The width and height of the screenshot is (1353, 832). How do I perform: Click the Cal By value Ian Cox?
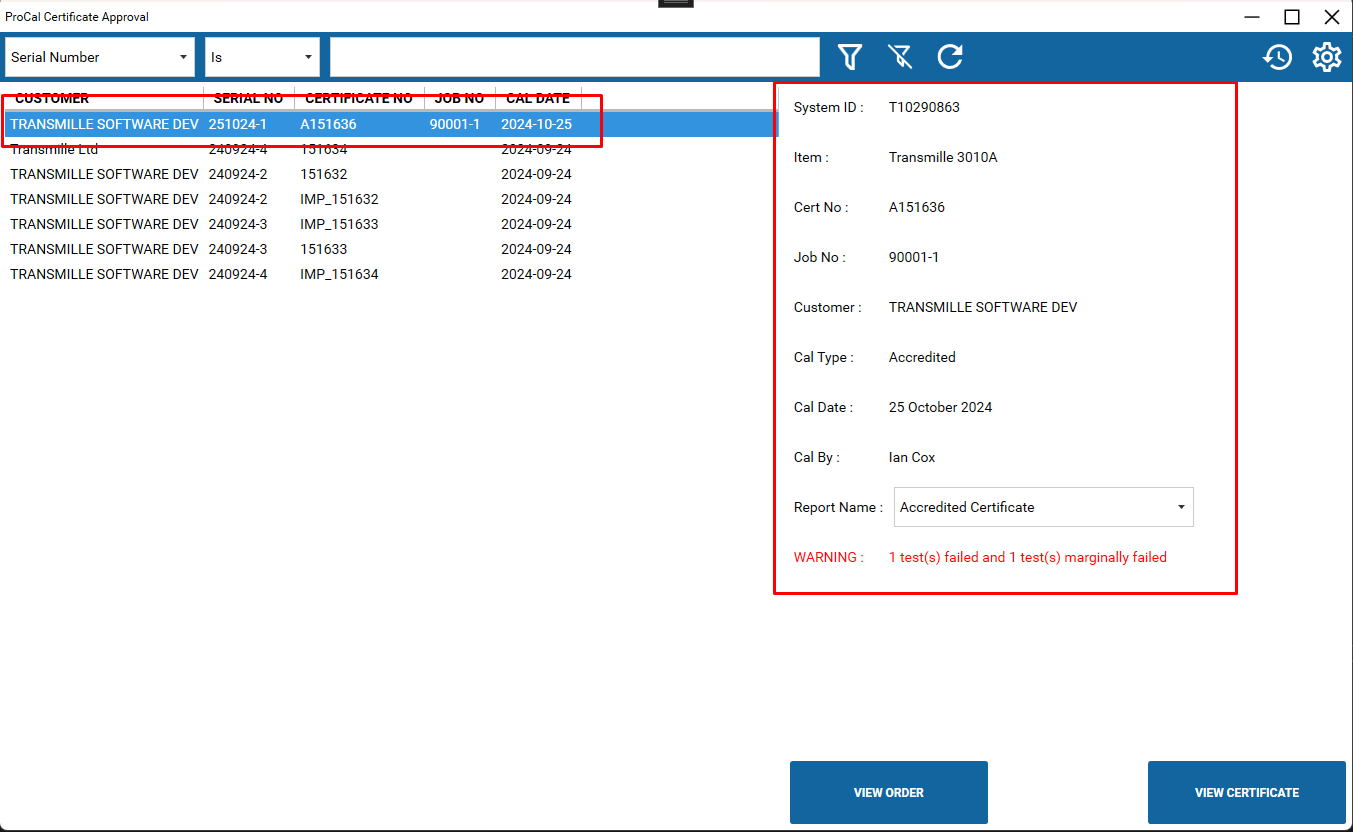[x=912, y=457]
